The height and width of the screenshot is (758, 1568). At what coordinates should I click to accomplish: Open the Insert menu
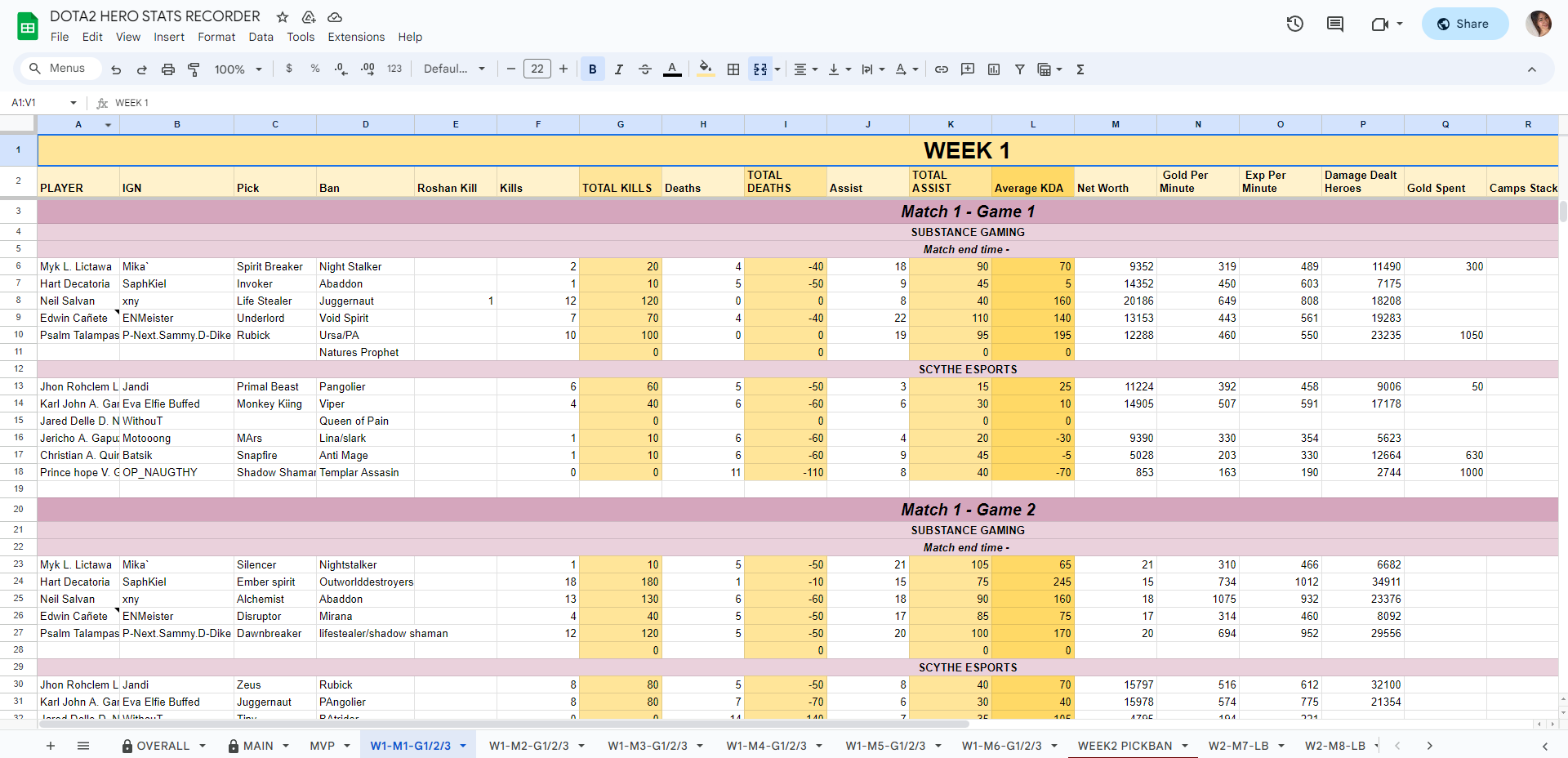click(x=169, y=37)
